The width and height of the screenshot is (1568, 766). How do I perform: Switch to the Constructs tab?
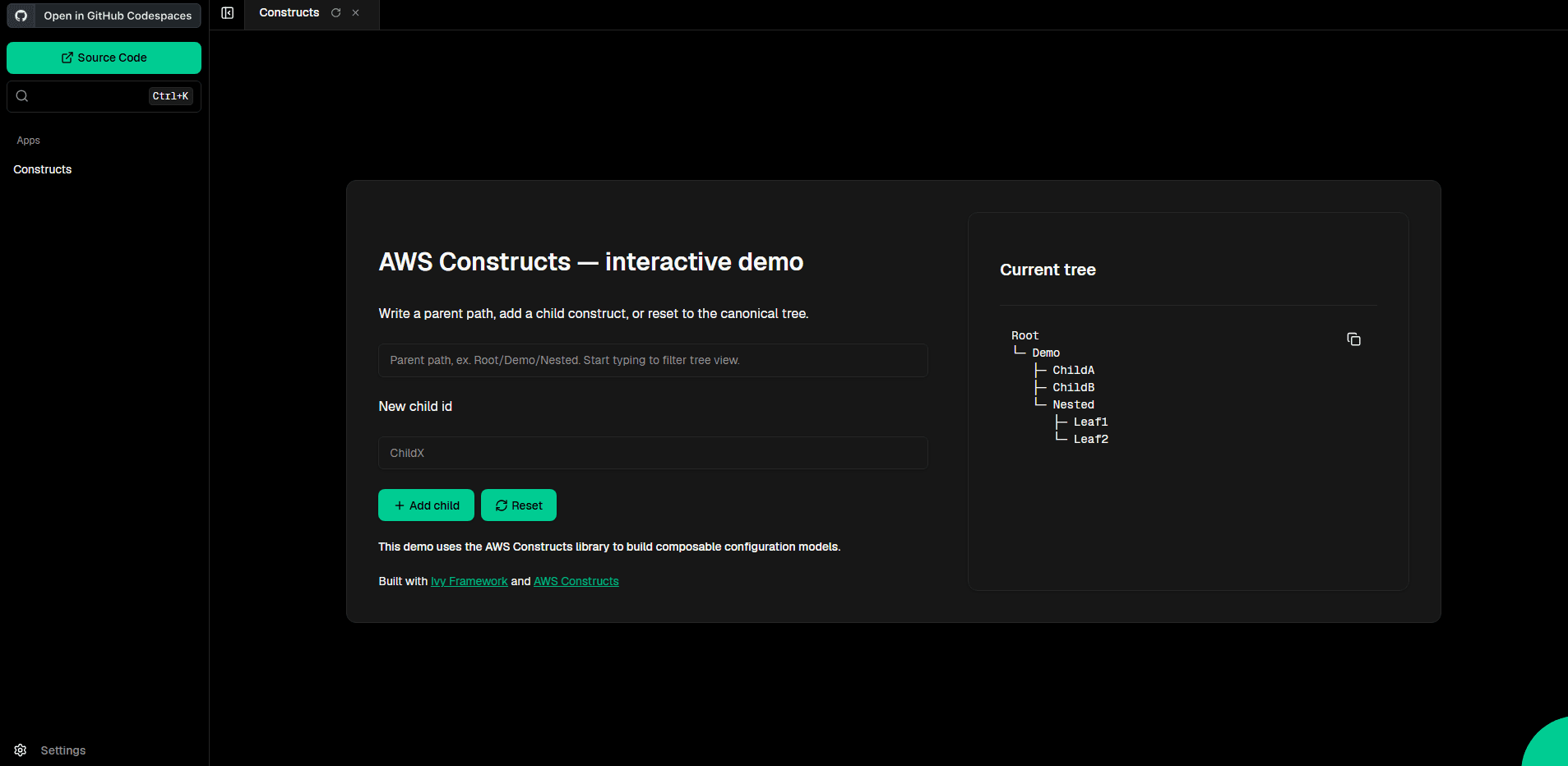pyautogui.click(x=289, y=12)
